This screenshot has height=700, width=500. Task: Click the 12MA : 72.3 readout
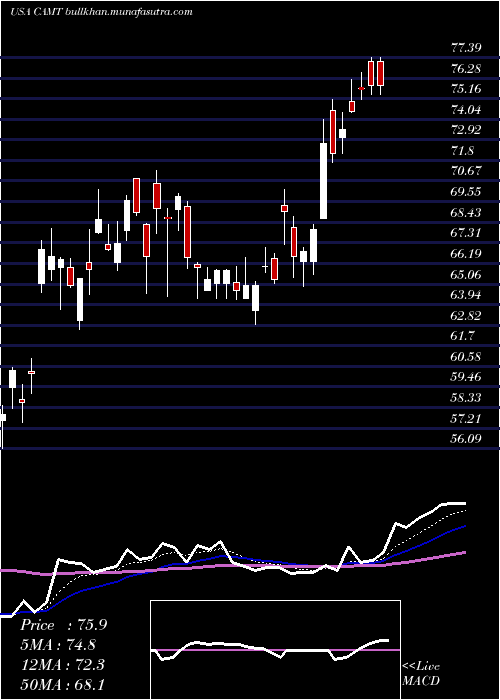tap(62, 665)
